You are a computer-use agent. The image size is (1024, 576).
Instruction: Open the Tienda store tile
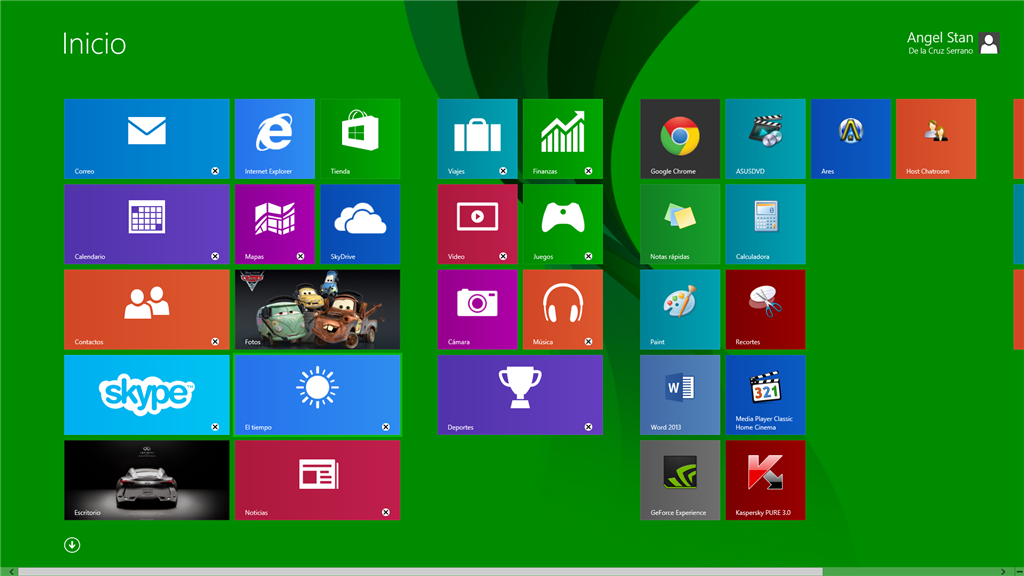[x=360, y=138]
